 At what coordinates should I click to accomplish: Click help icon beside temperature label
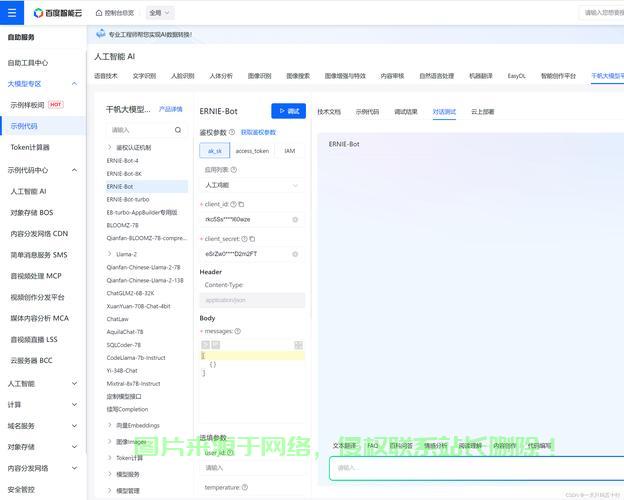click(x=245, y=487)
